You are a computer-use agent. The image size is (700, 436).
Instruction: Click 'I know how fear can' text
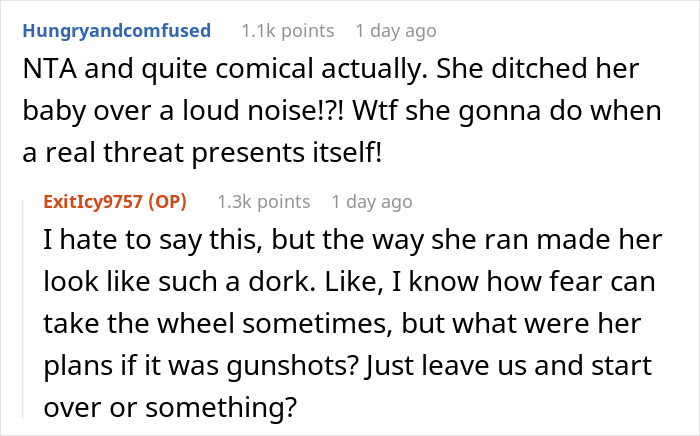coord(523,282)
